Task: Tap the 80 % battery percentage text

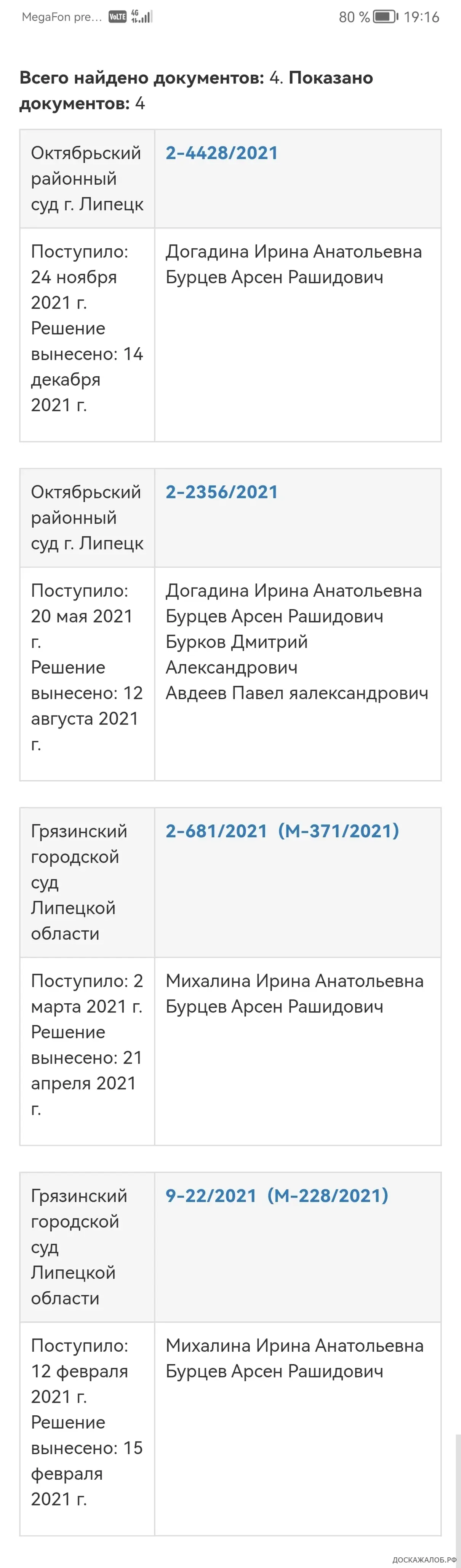Action: click(x=354, y=17)
